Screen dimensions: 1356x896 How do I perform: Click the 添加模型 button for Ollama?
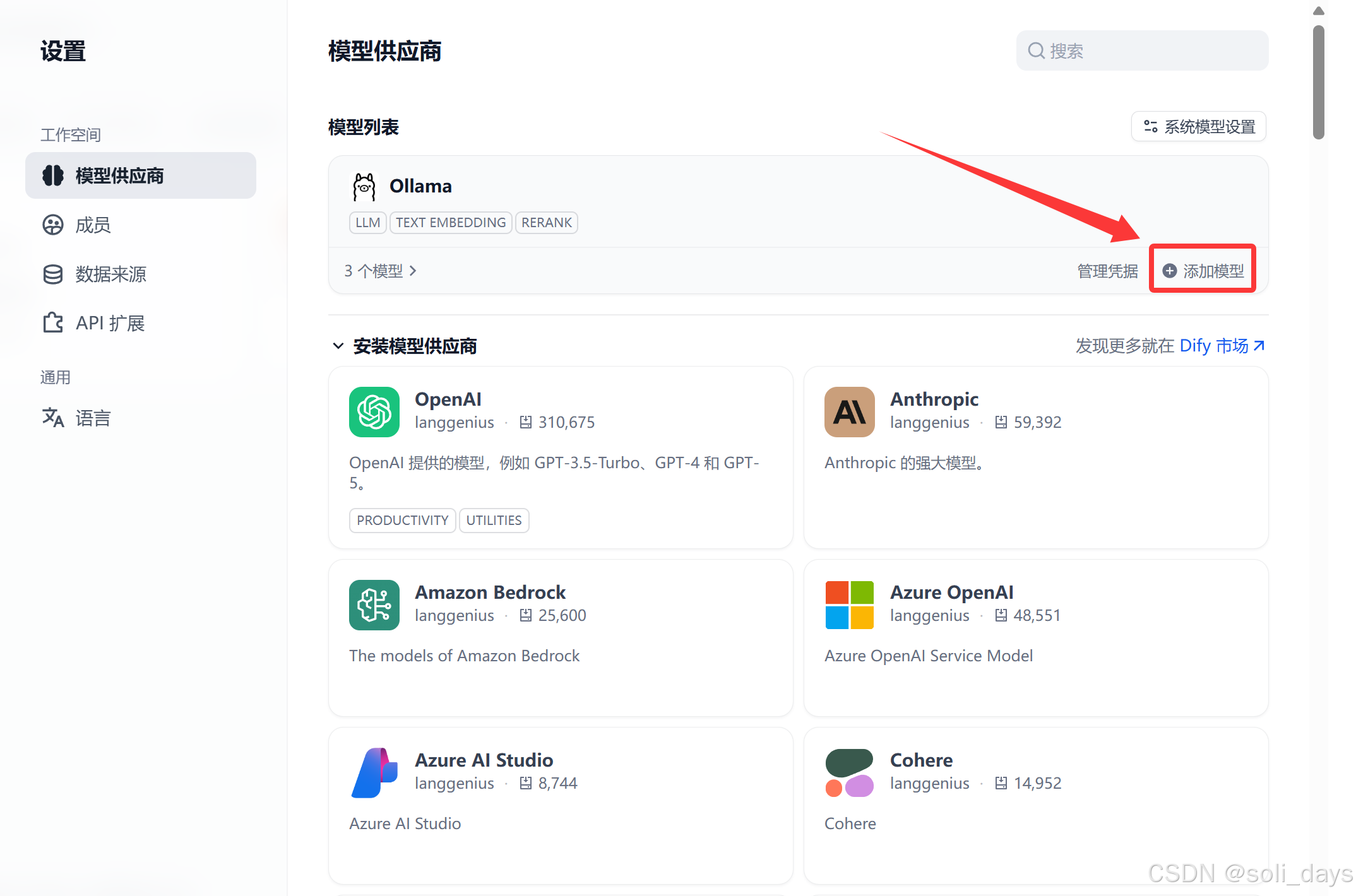coord(1203,271)
